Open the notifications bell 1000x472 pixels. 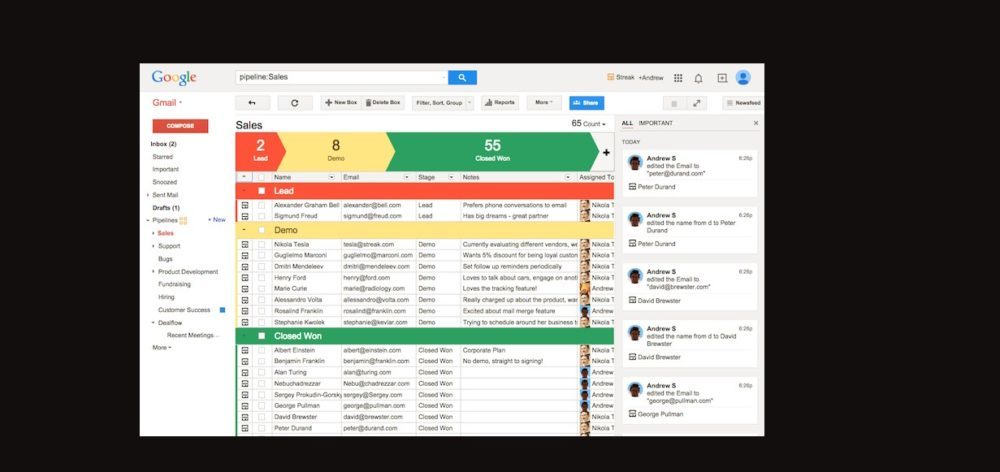click(x=698, y=78)
